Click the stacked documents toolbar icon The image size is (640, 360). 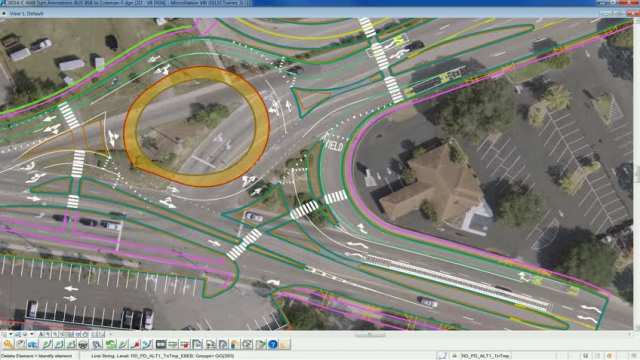[211, 344]
